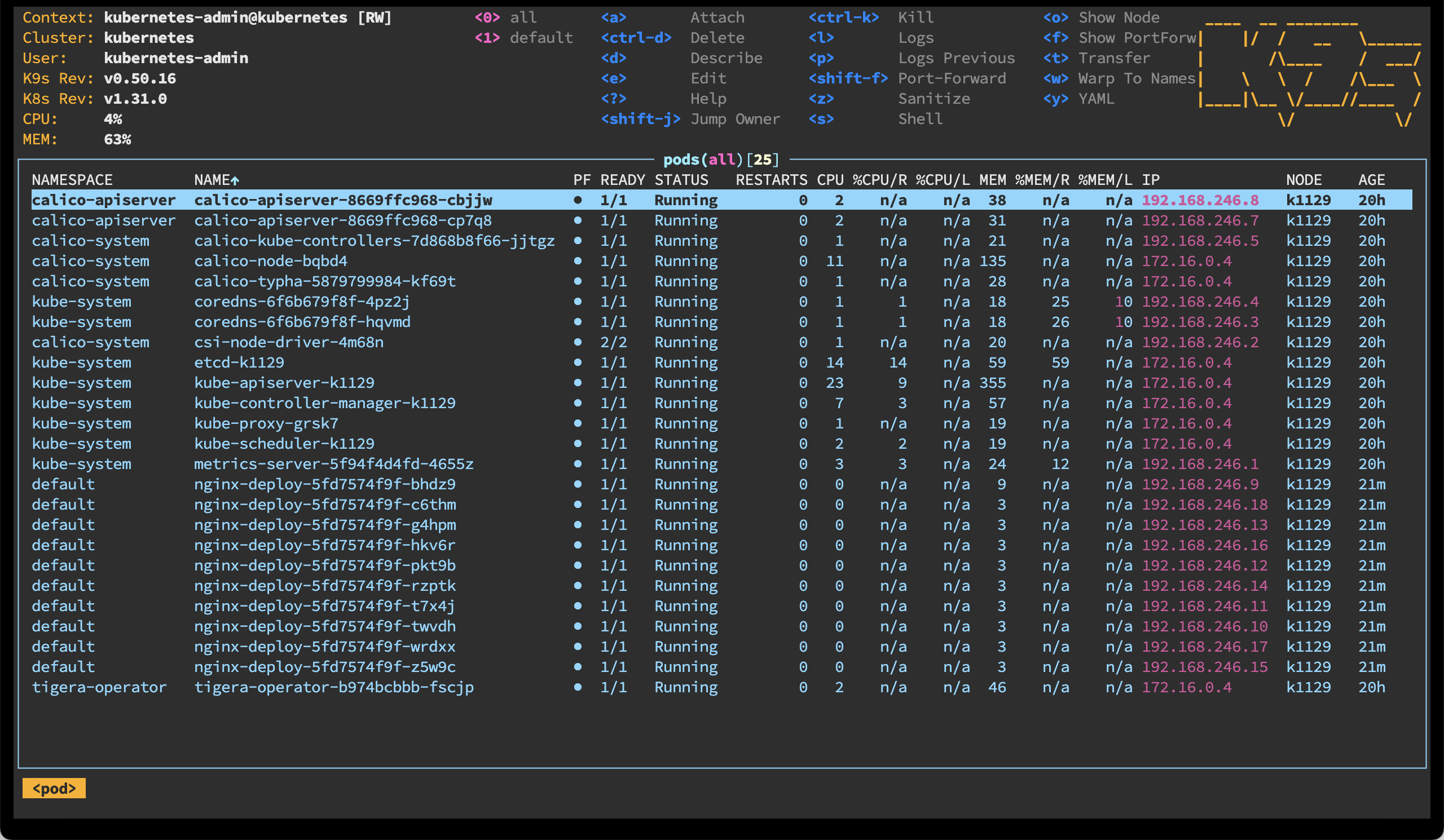Click IP address 192.168.246.1
1444x840 pixels.
coord(1200,465)
